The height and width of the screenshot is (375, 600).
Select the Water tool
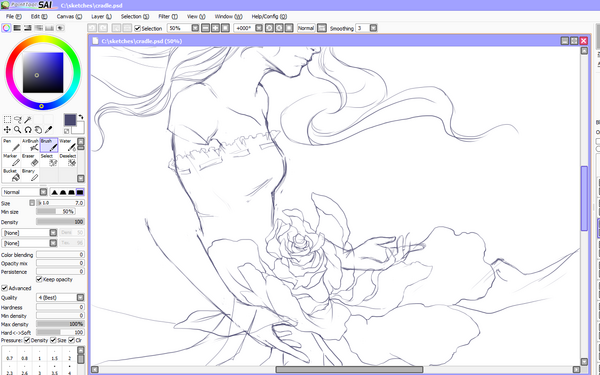[68, 145]
